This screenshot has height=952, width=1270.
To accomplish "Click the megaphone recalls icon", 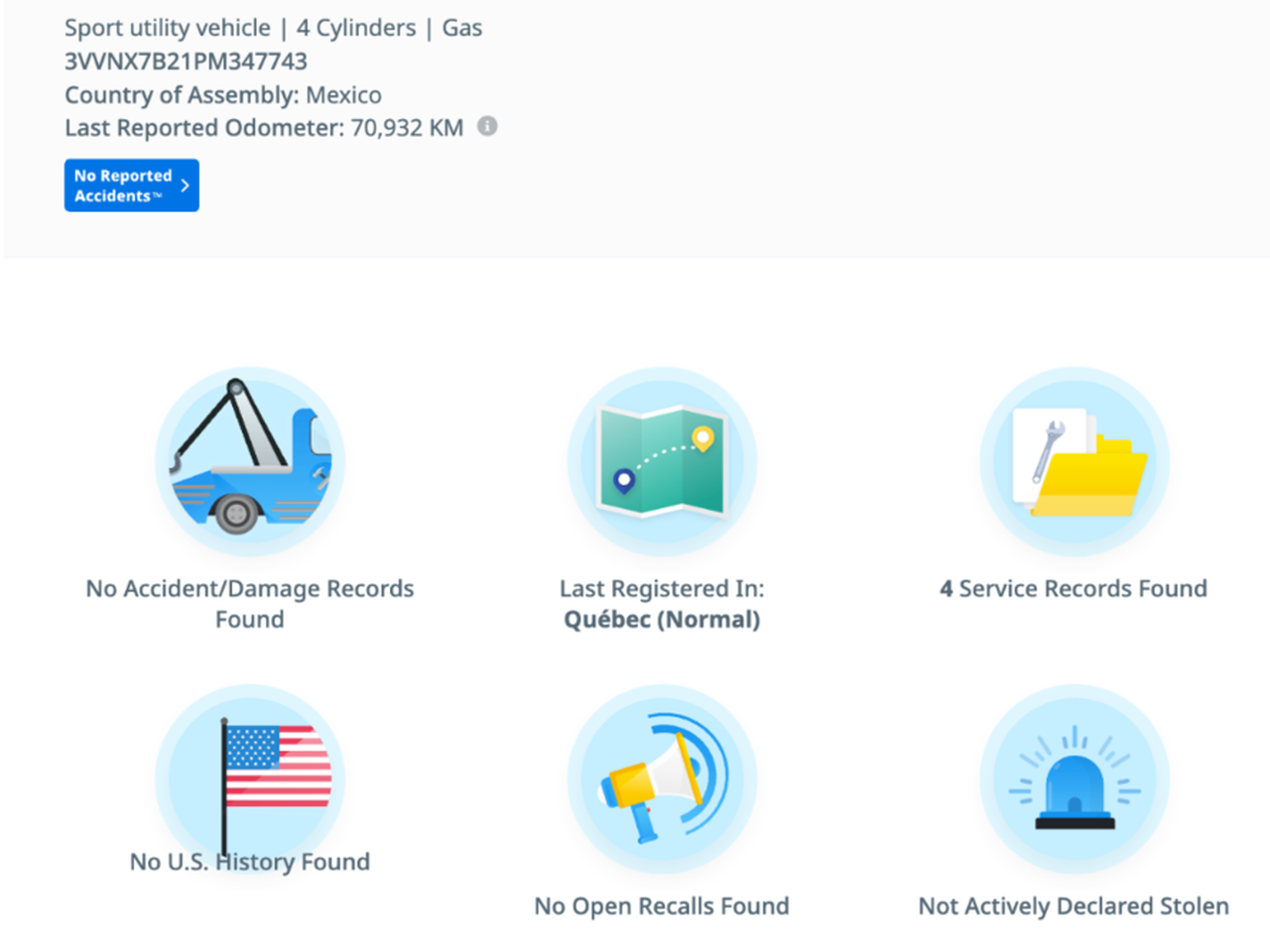I will point(662,779).
